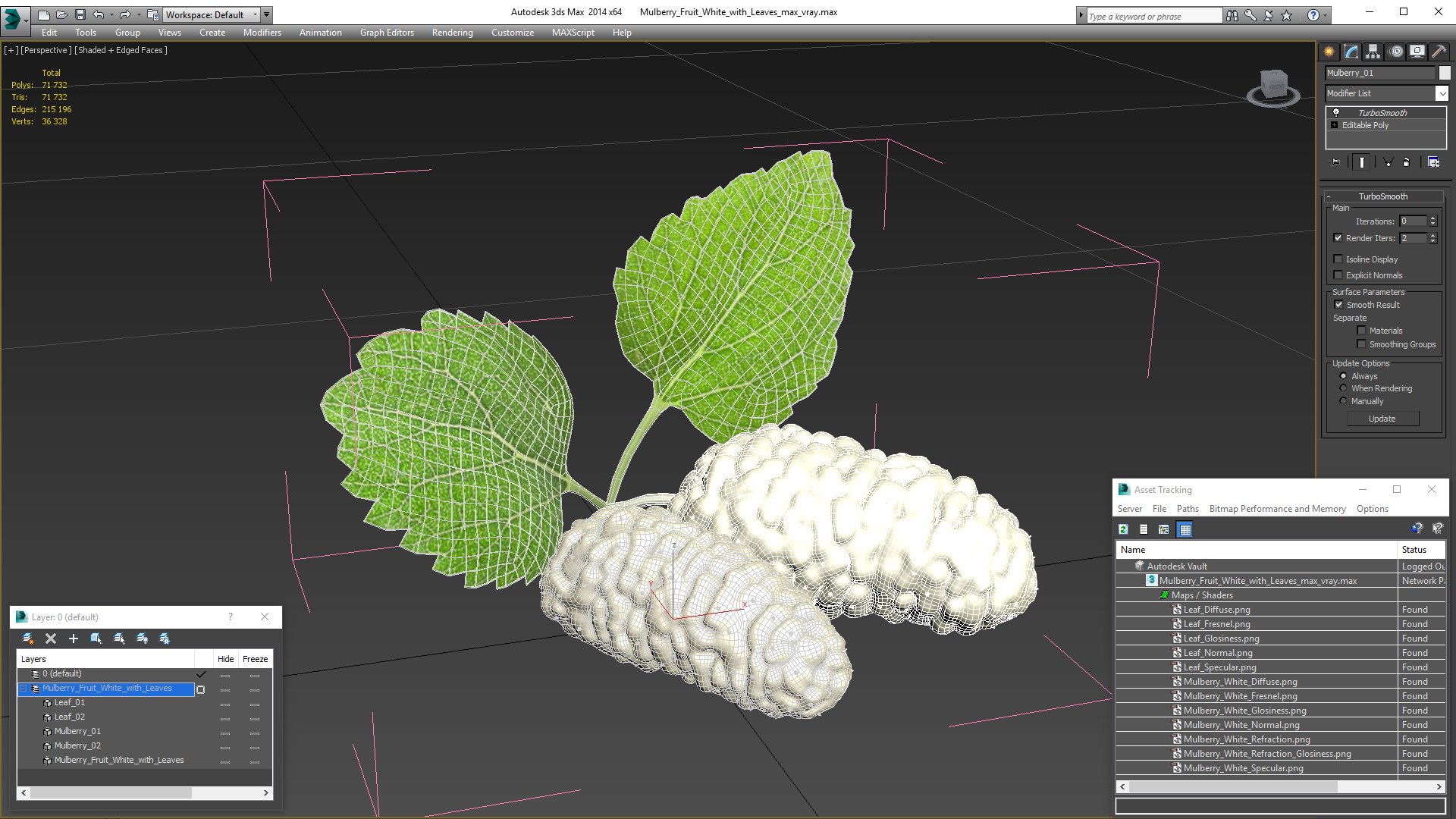Image resolution: width=1456 pixels, height=819 pixels.
Task: Click Open File folder icon
Action: [62, 14]
